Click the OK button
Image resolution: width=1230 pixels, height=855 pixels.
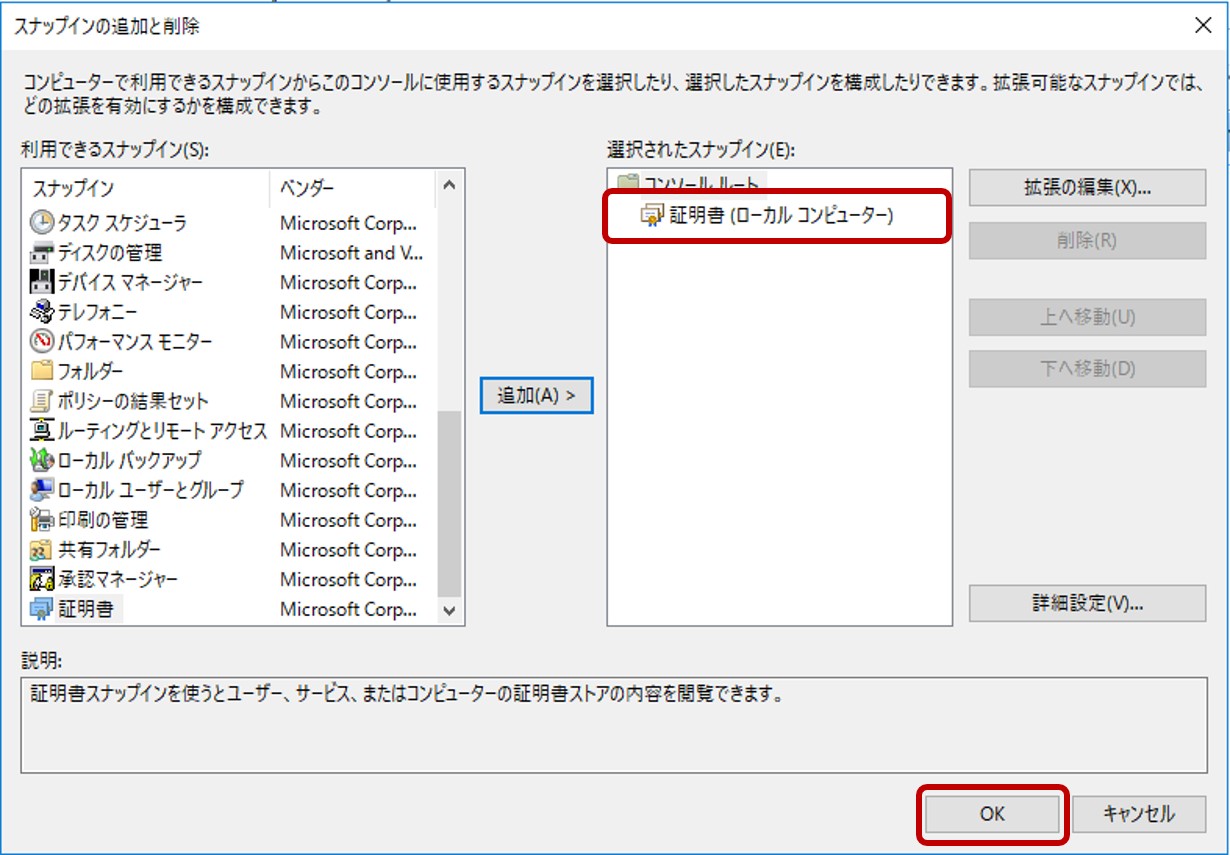click(x=991, y=814)
